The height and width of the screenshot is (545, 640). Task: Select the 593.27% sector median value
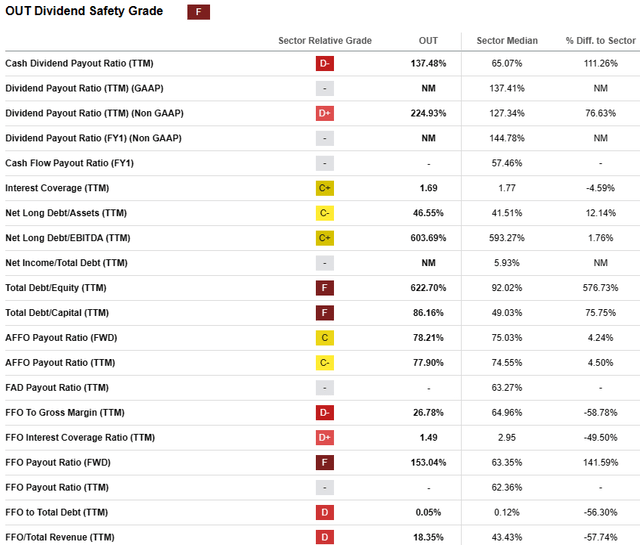click(507, 238)
